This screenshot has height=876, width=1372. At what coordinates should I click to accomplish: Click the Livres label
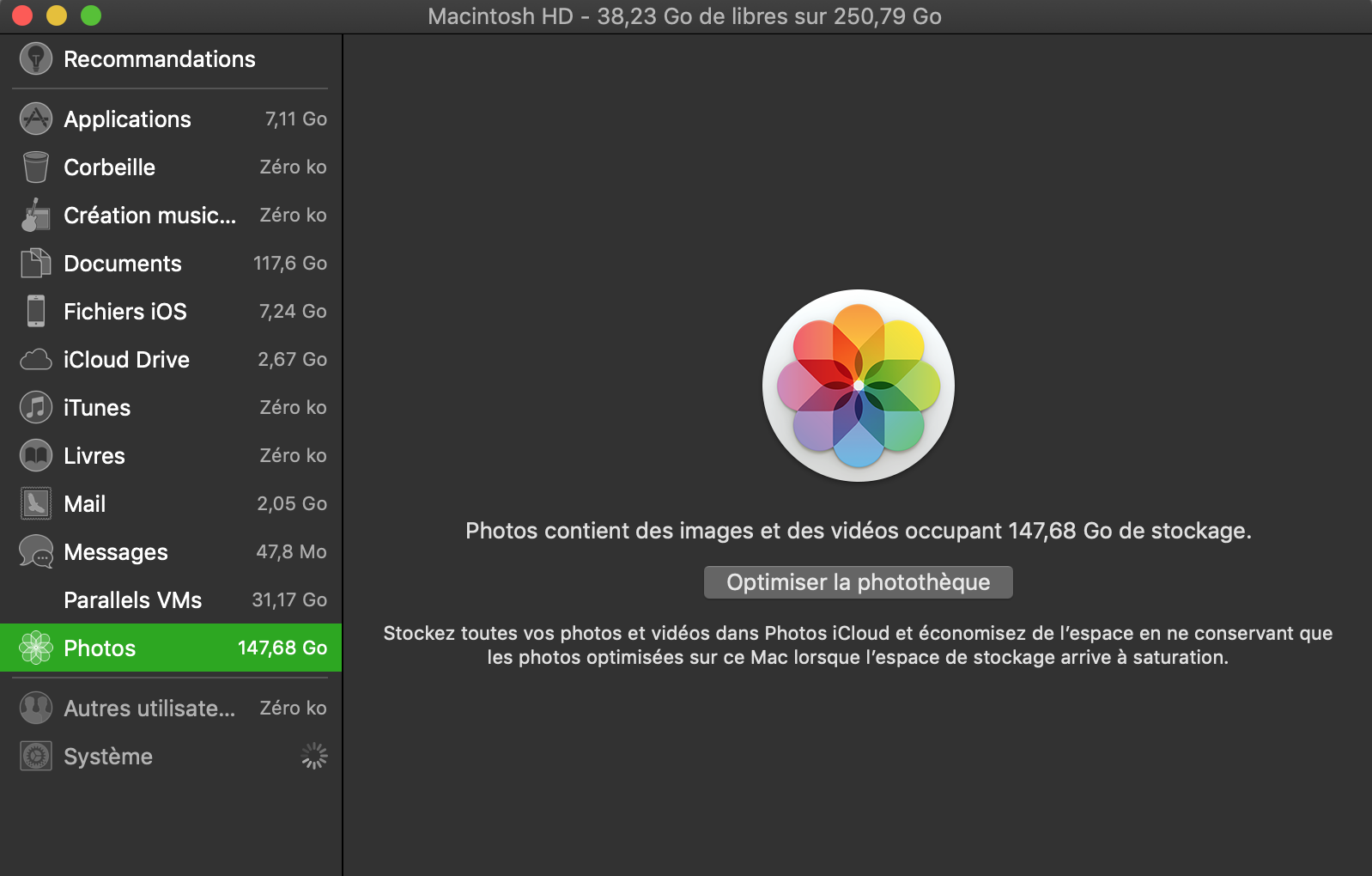pyautogui.click(x=94, y=455)
